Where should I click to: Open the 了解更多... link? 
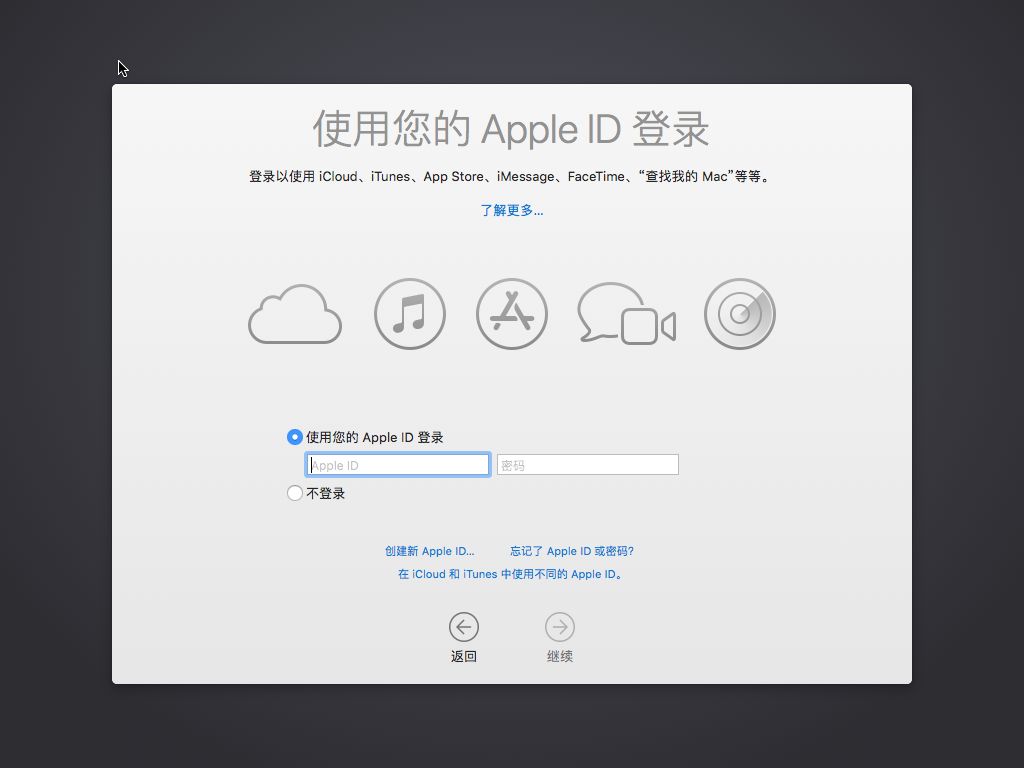click(x=511, y=210)
